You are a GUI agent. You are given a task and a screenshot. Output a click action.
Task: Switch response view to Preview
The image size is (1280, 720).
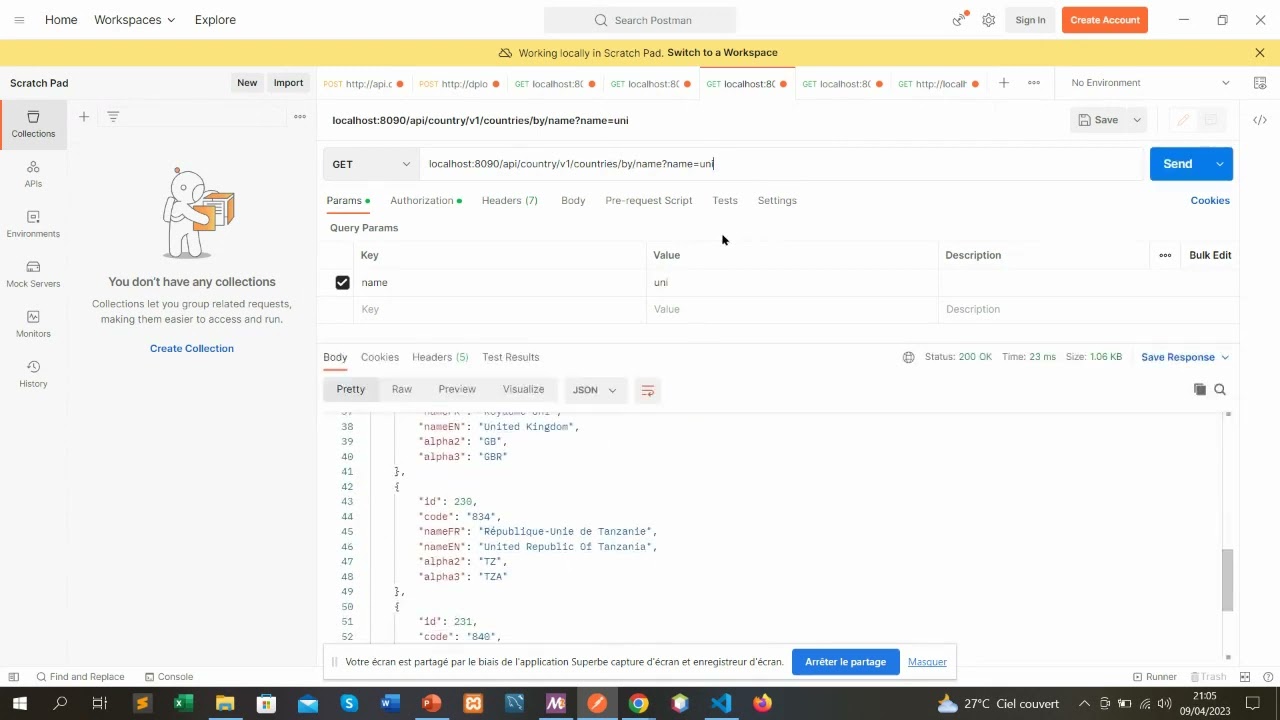pos(457,389)
